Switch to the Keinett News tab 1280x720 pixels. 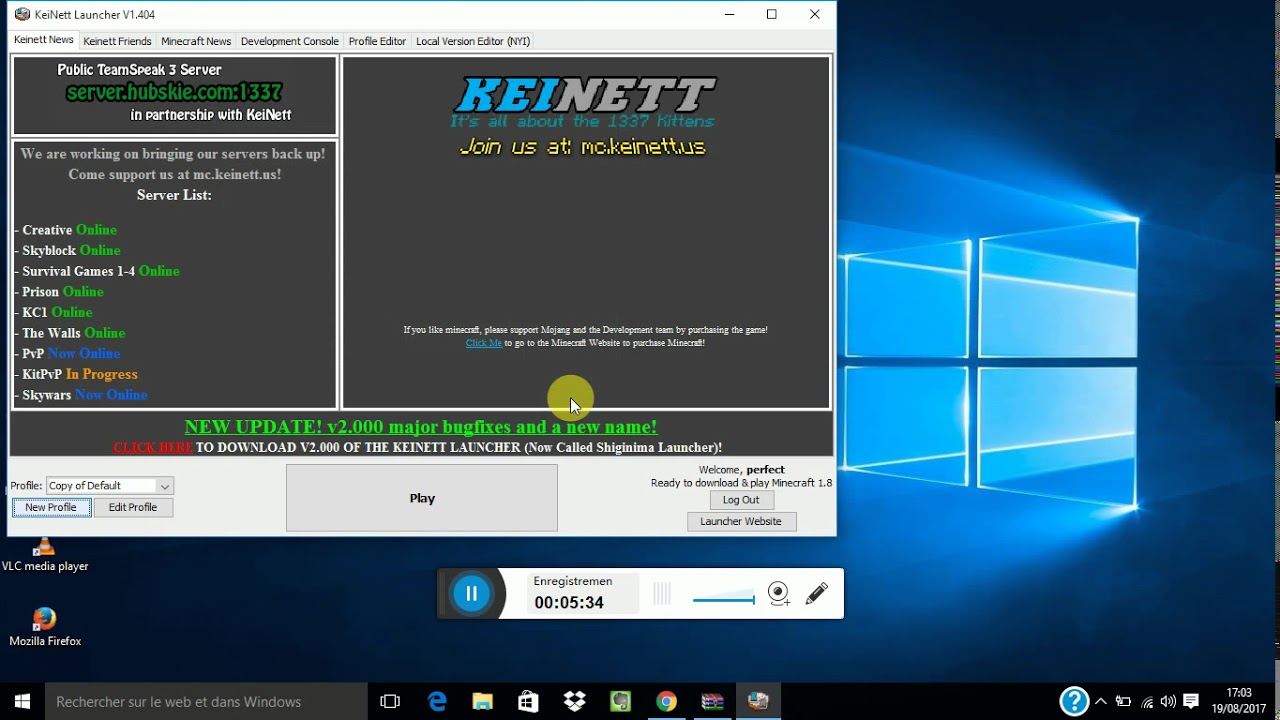click(x=44, y=40)
